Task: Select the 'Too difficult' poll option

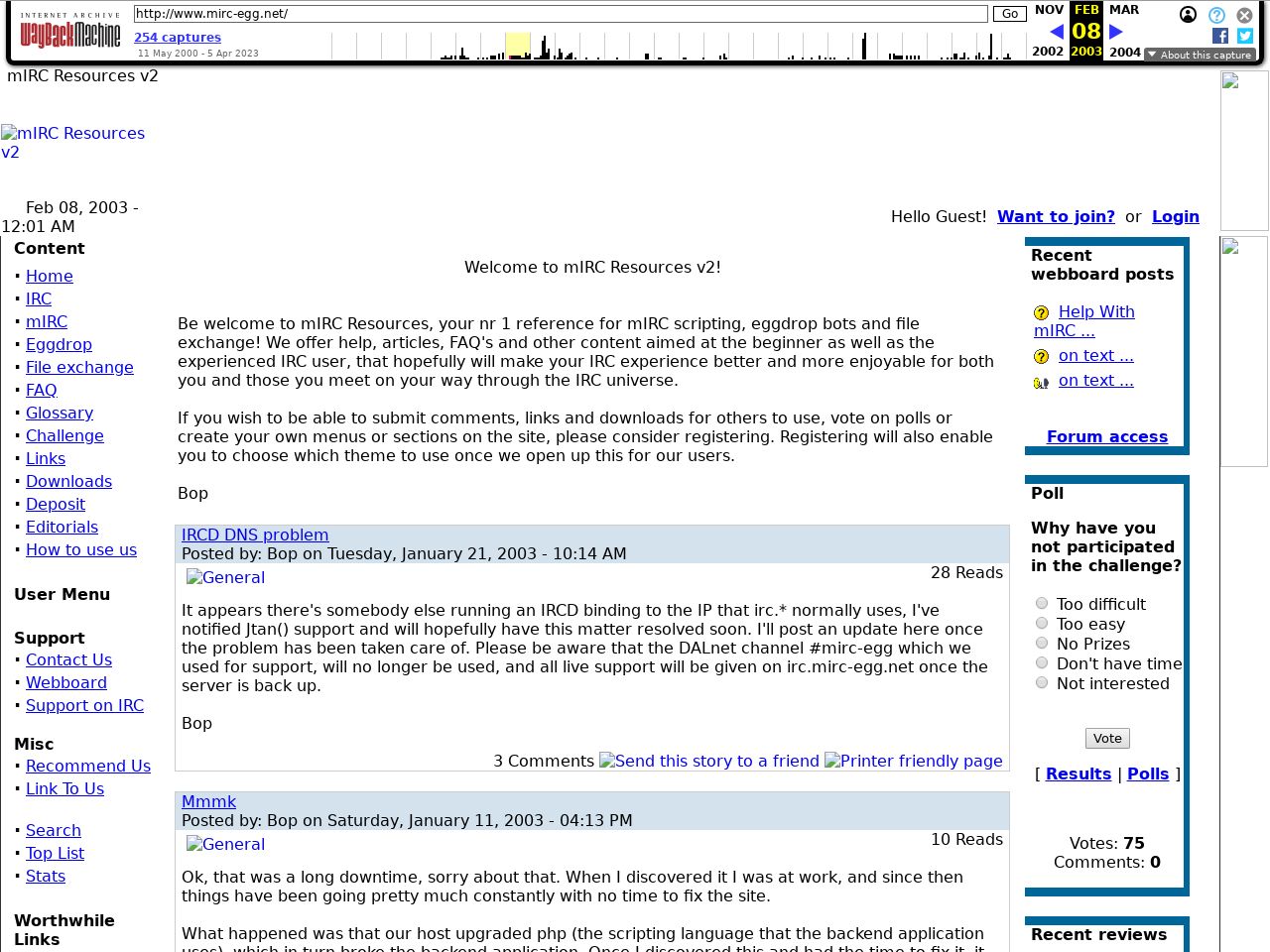Action: (x=1042, y=603)
